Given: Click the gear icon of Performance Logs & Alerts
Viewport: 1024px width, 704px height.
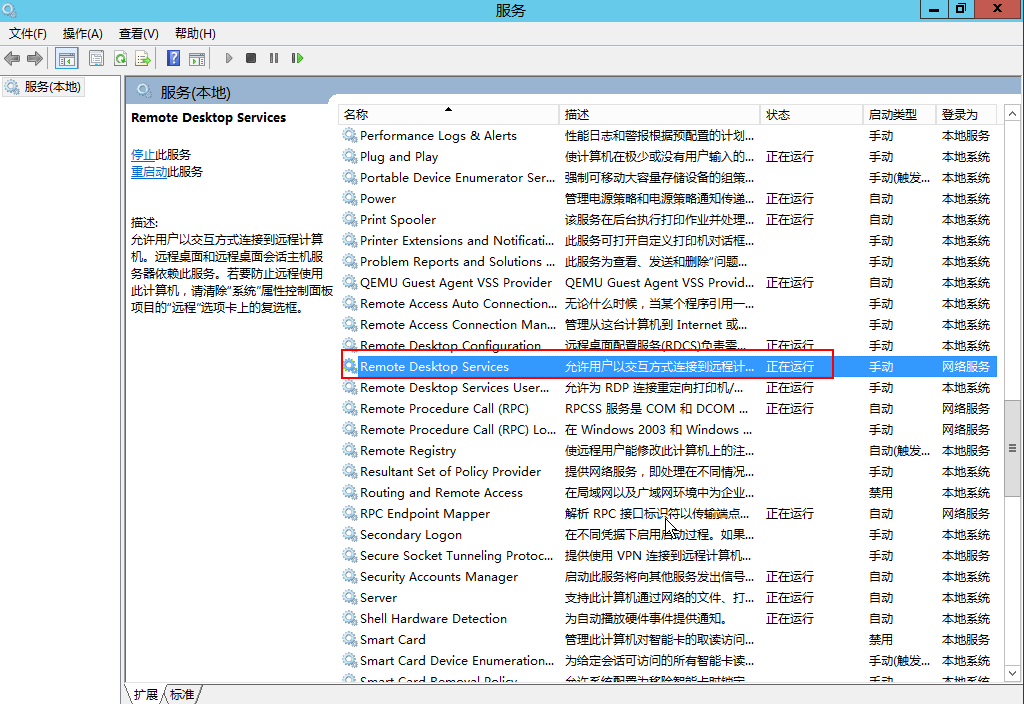Looking at the screenshot, I should click(350, 135).
